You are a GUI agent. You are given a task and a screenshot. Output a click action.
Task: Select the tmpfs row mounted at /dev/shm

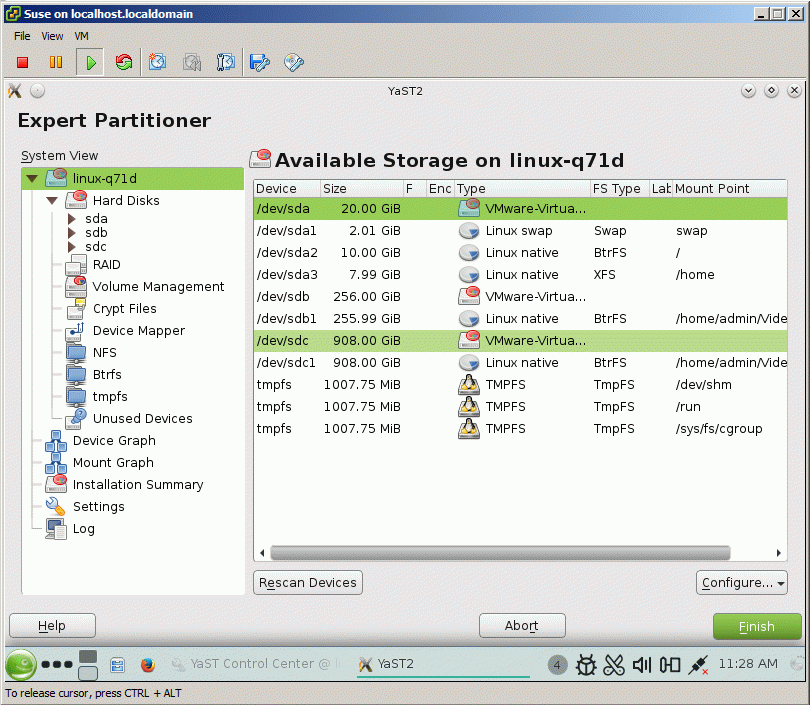point(520,385)
